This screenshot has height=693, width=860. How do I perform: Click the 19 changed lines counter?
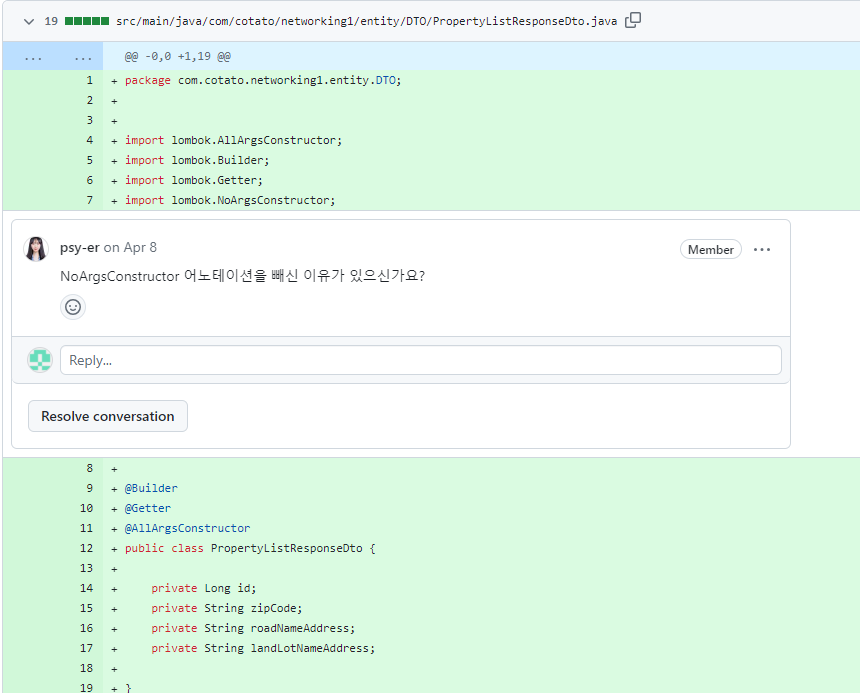point(50,20)
